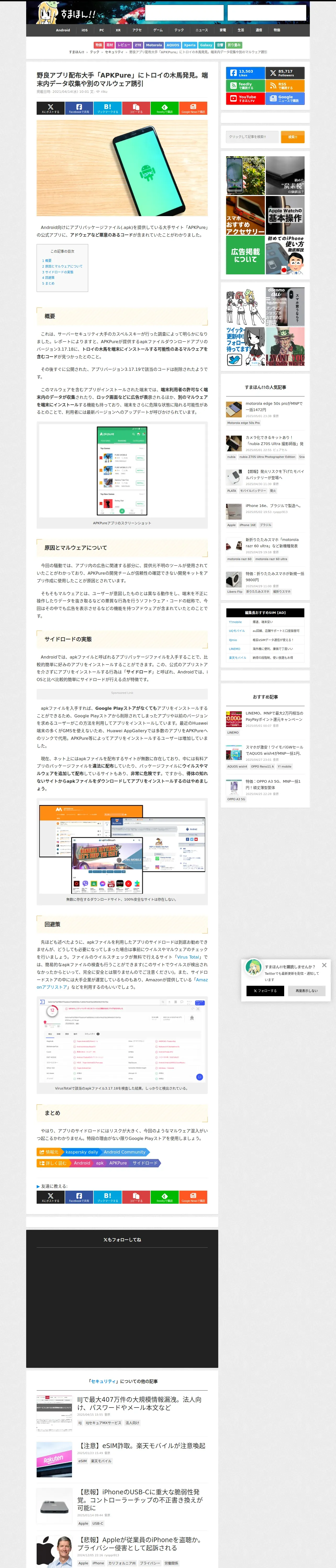Open the UQモバイル SIM link
The width and height of the screenshot is (336, 1568).
tap(237, 631)
